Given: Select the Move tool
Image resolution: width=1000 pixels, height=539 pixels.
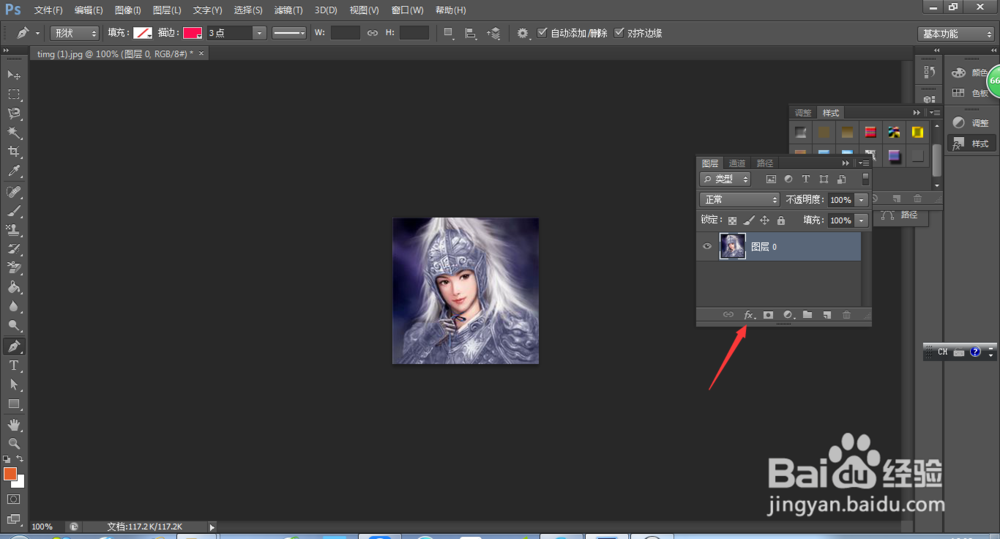Looking at the screenshot, I should (13, 75).
